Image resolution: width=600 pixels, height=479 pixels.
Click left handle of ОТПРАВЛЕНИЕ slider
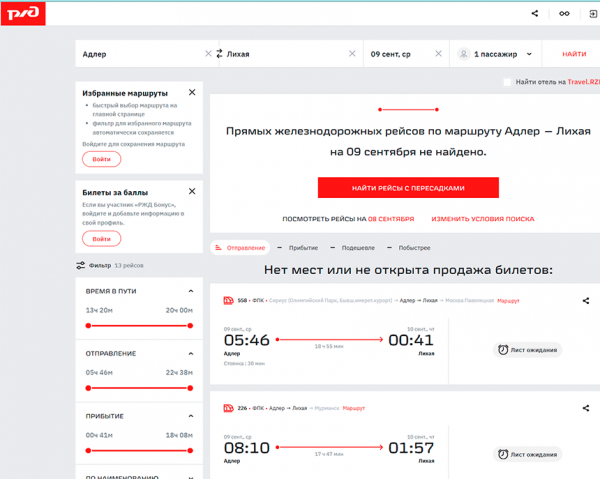88,388
